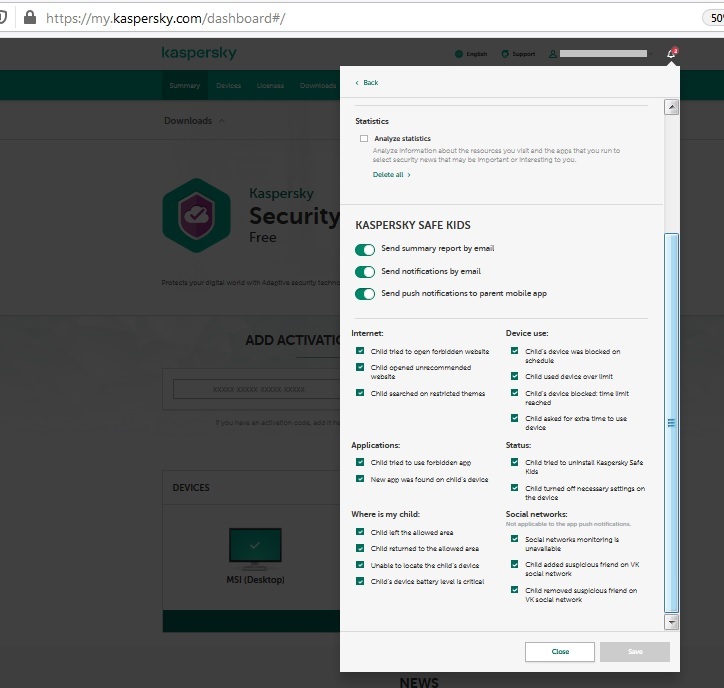
Task: Uncheck Child searched on restricted themes
Action: coord(360,393)
